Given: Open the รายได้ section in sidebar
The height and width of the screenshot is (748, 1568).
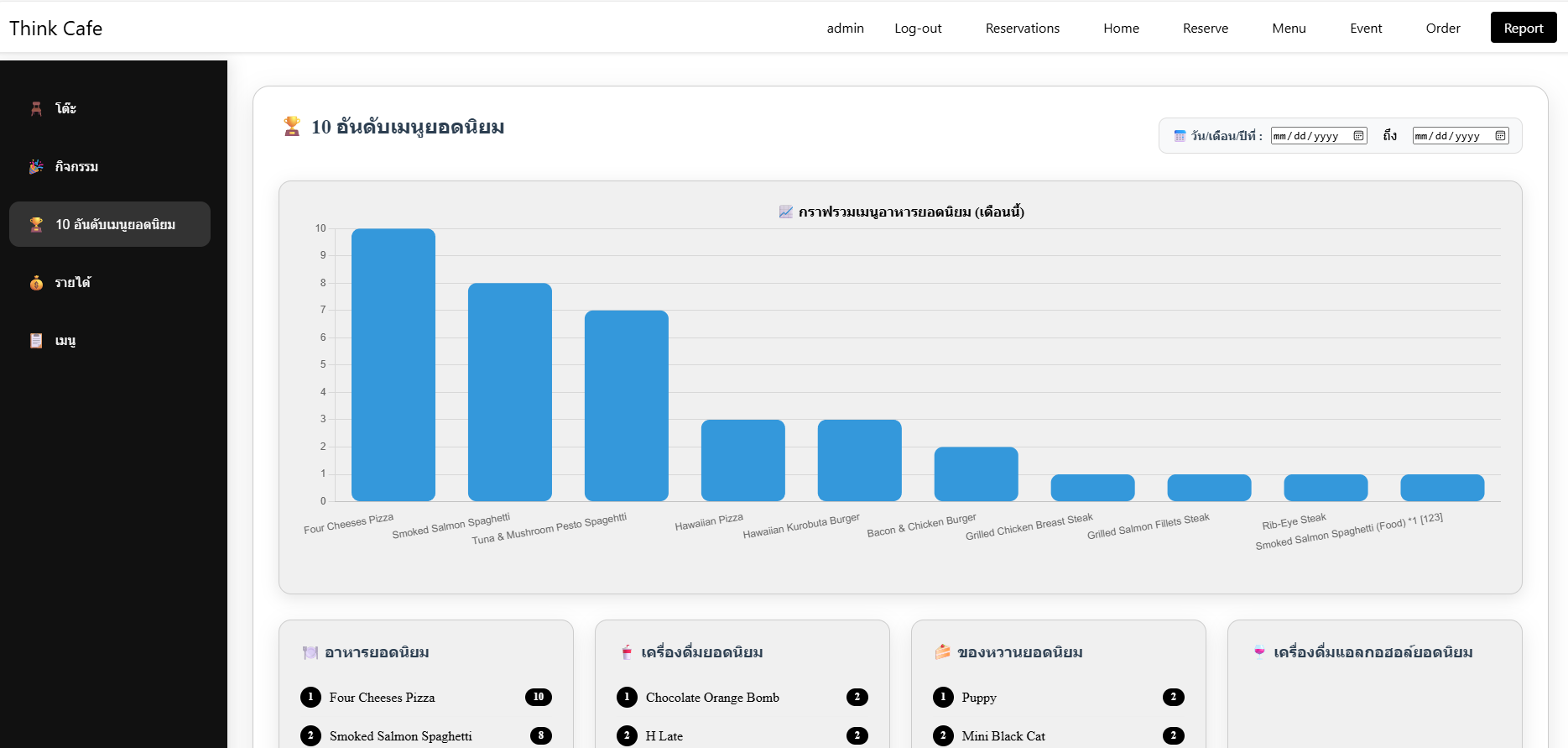Looking at the screenshot, I should 110,283.
